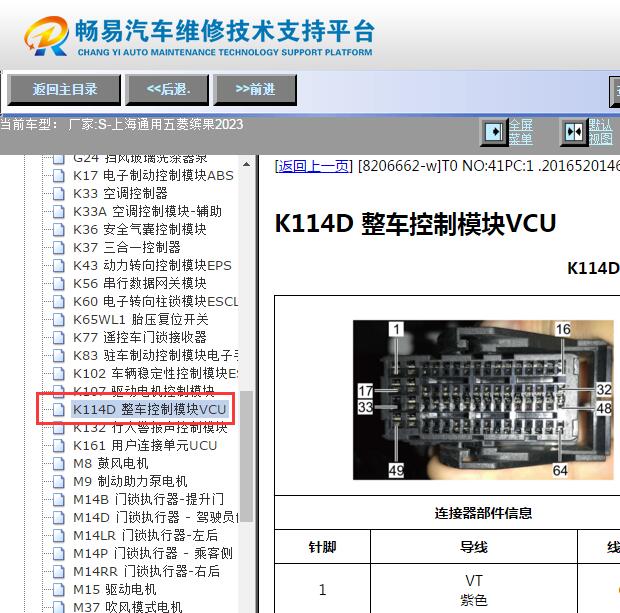
Task: Click the page icon beside K83 驻车制动控制模块
Action: (x=59, y=356)
